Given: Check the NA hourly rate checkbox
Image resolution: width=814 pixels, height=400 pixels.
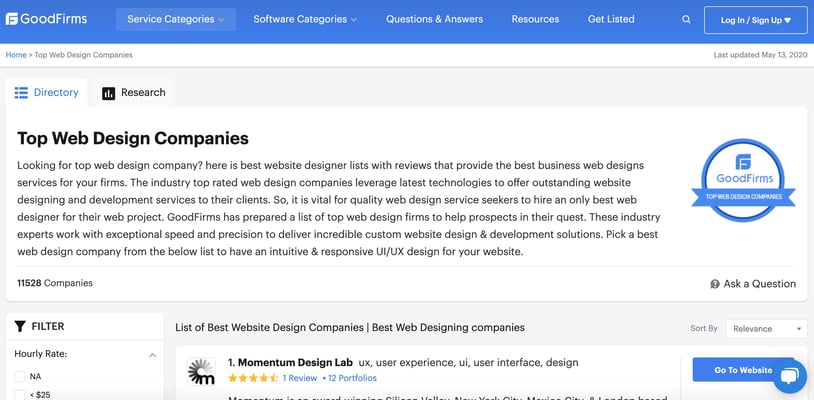Looking at the screenshot, I should tap(20, 376).
